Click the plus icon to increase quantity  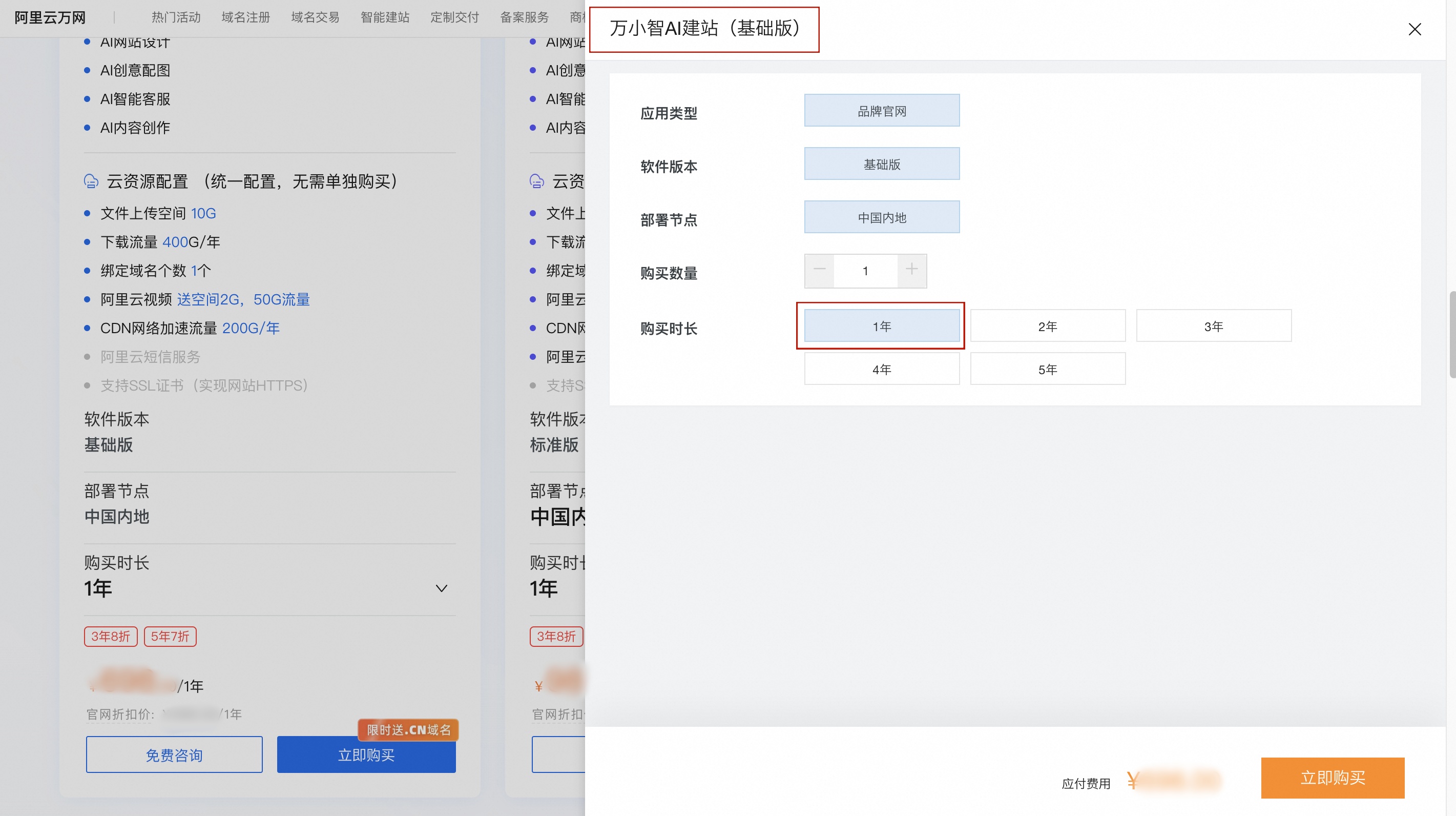click(911, 270)
